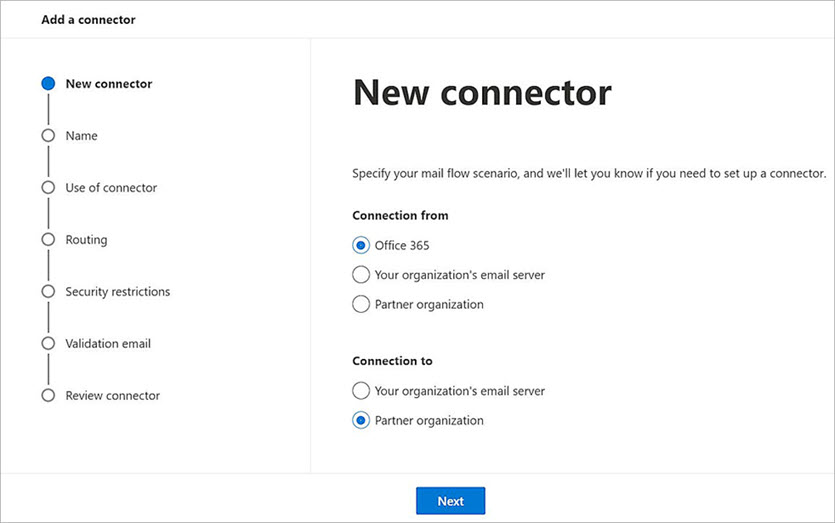This screenshot has height=523, width=835.
Task: Click the Add a connector title
Action: point(88,20)
